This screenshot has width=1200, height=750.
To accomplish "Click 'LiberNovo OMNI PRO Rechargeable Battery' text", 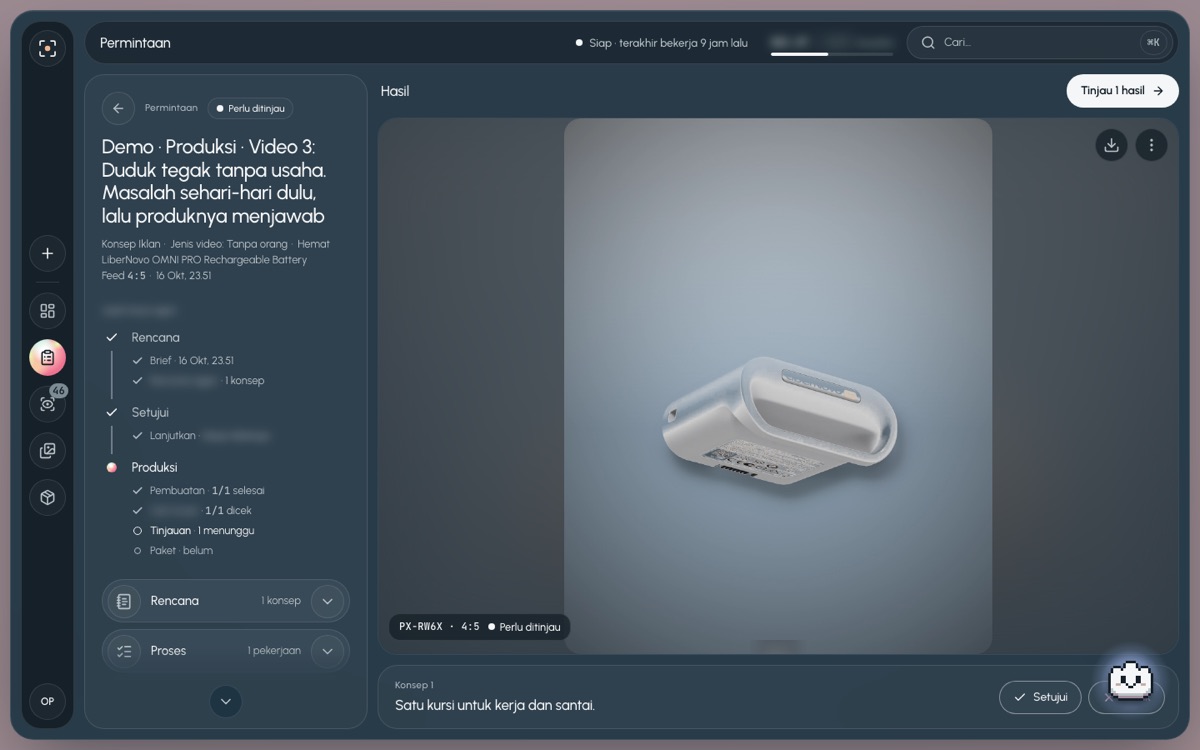I will (x=204, y=260).
